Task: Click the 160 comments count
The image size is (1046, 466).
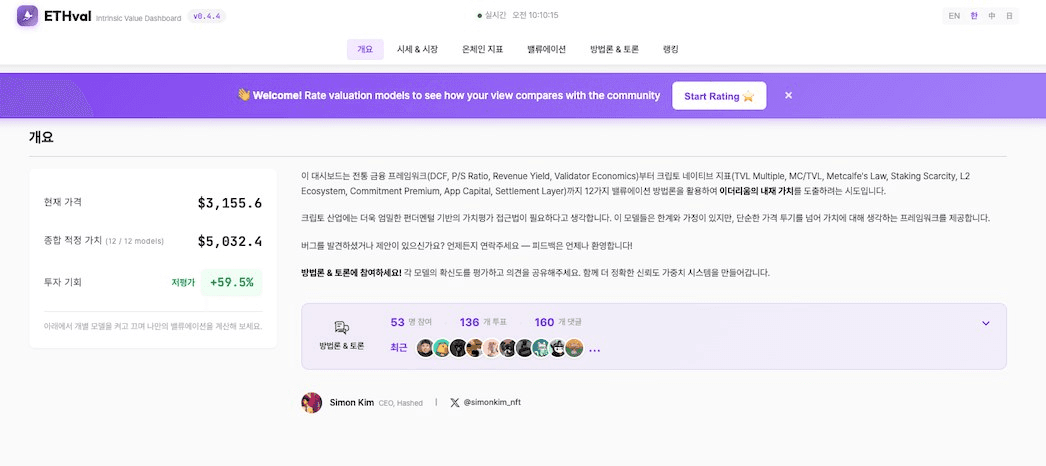Action: click(x=544, y=323)
